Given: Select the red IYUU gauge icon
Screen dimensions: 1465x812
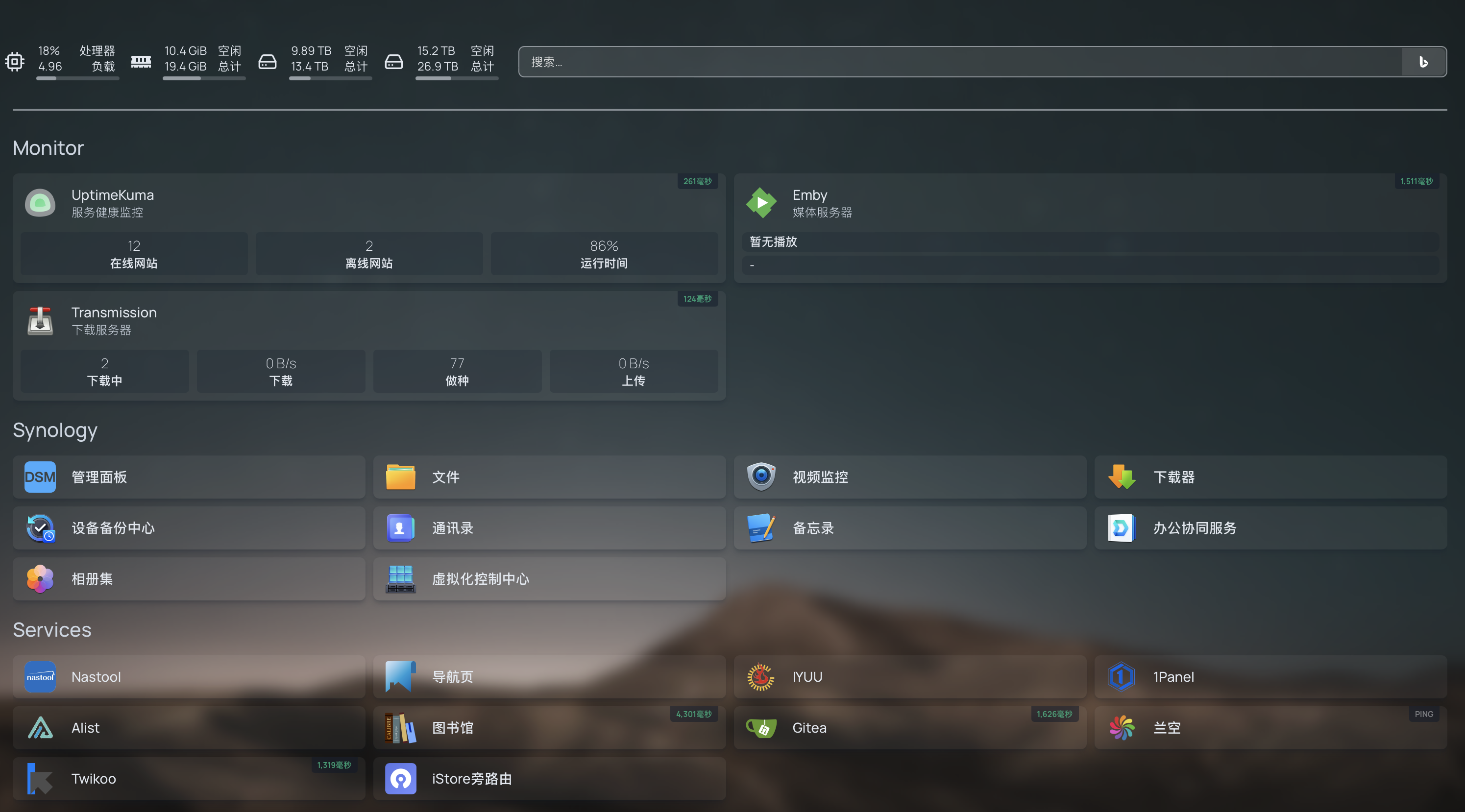Looking at the screenshot, I should pyautogui.click(x=760, y=677).
